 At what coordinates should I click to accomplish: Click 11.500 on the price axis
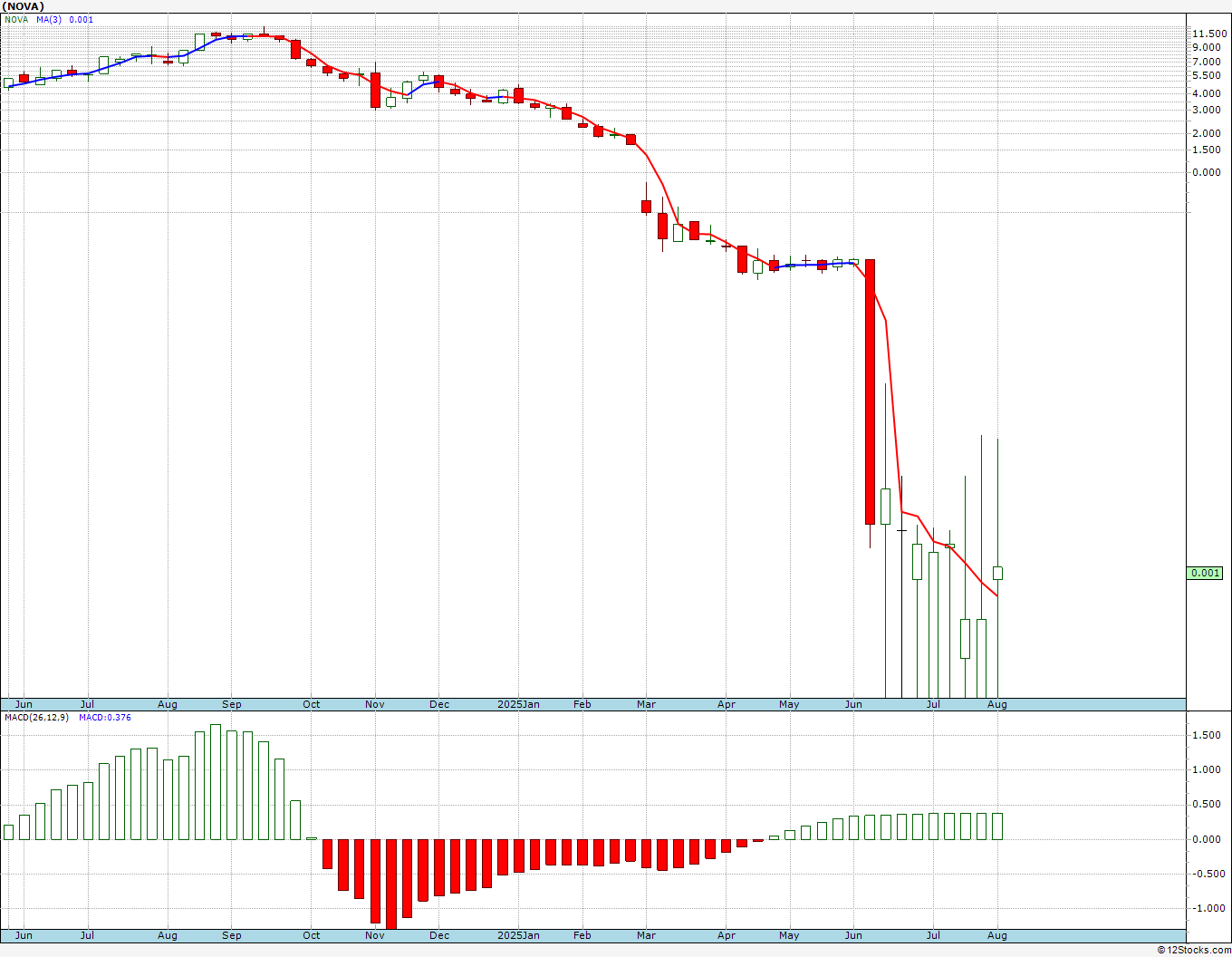(x=1209, y=34)
